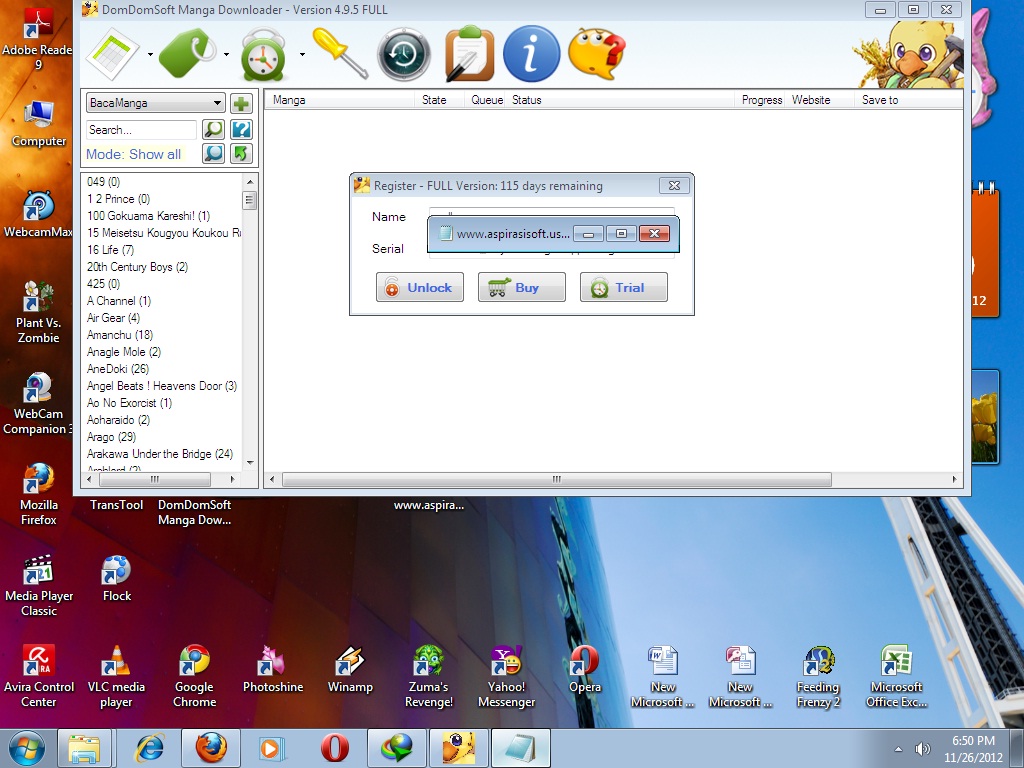Click the Trial button in Register dialog
Screen dimensions: 1024x768
[x=624, y=287]
